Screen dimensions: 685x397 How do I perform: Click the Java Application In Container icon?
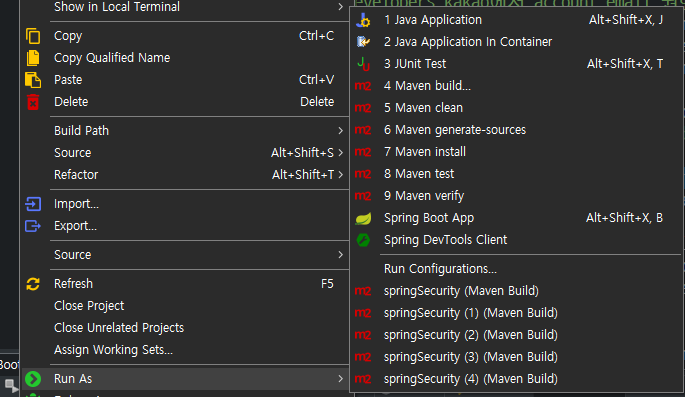coord(363,42)
